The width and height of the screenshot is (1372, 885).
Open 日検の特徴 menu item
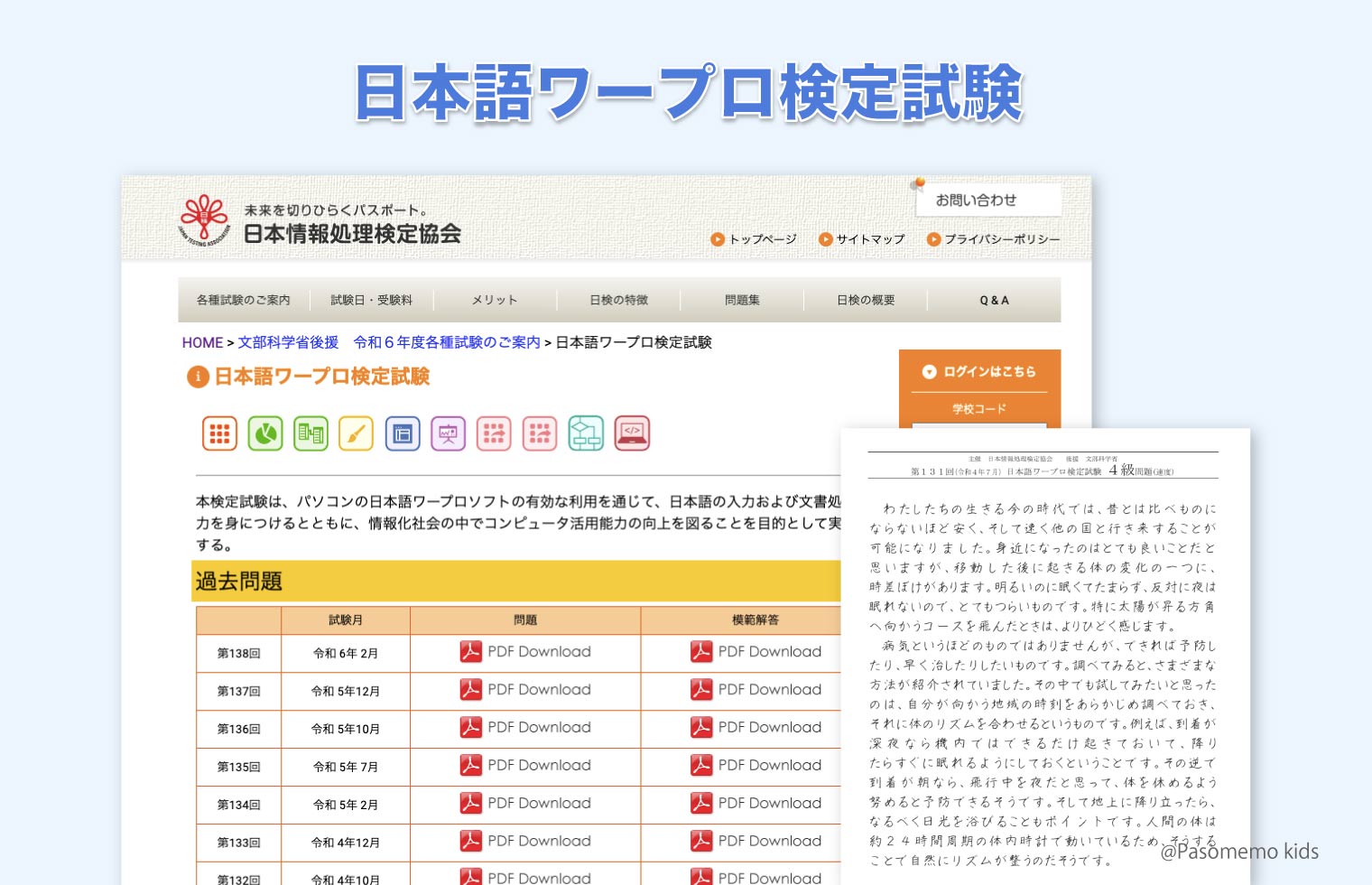click(618, 300)
